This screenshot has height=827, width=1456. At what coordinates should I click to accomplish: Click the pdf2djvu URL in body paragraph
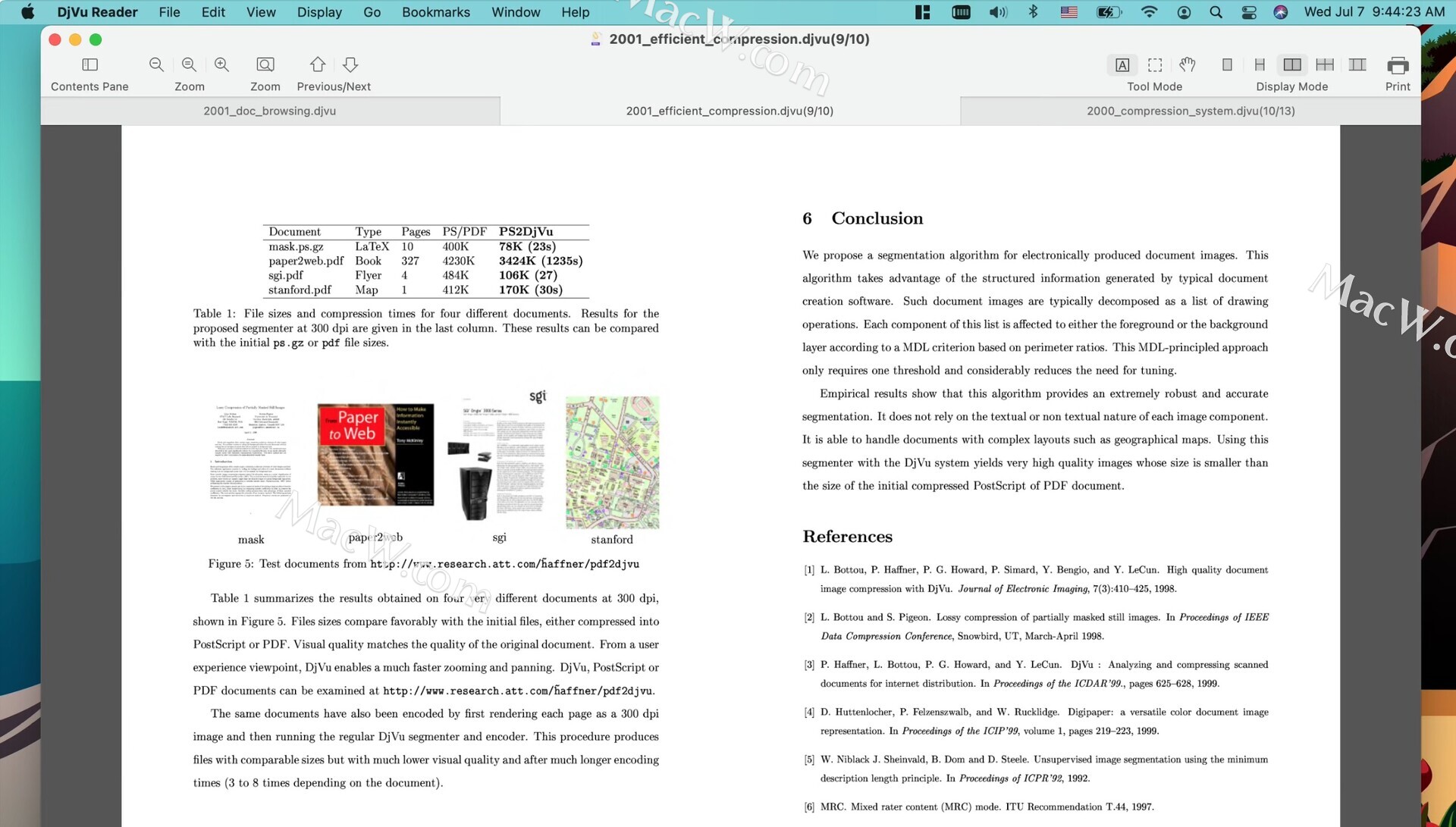tap(517, 691)
